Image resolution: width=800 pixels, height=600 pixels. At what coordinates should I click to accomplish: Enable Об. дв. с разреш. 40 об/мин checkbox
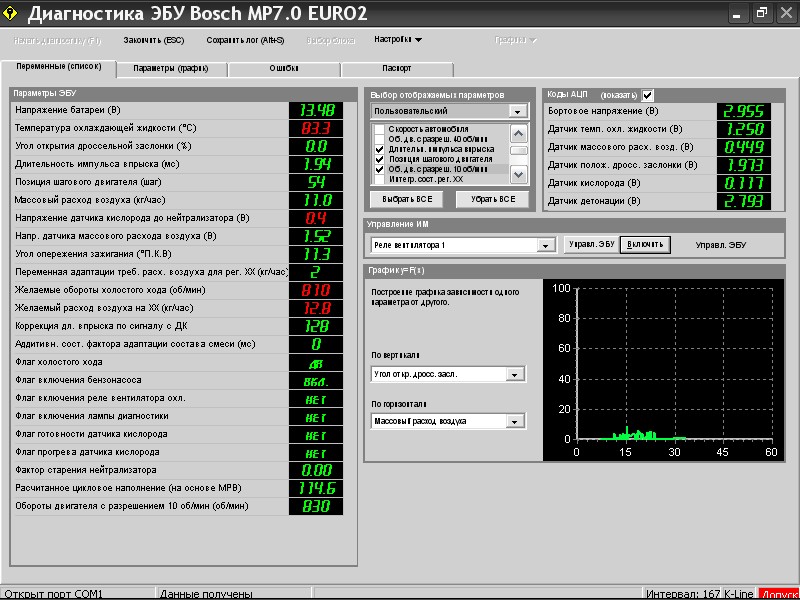[379, 139]
